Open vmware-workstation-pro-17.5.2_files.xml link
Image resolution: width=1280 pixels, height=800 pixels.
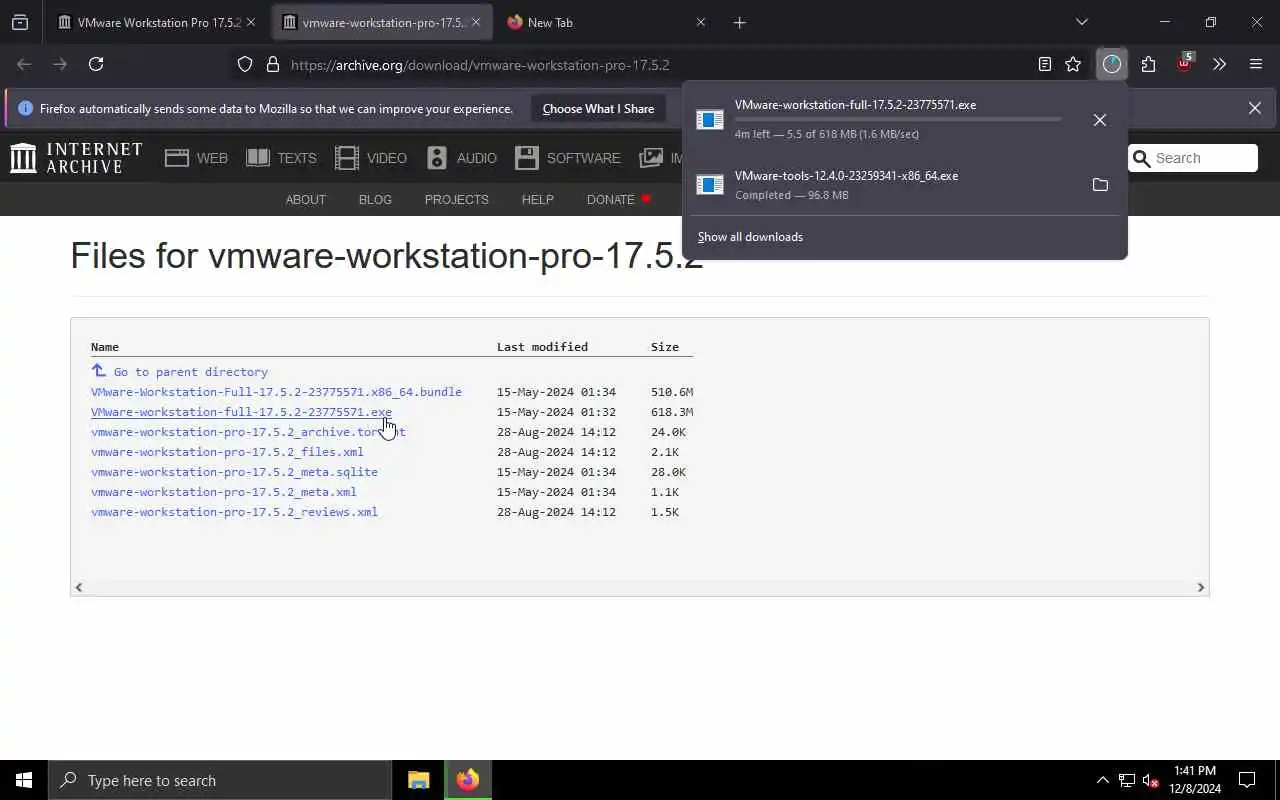pyautogui.click(x=227, y=452)
